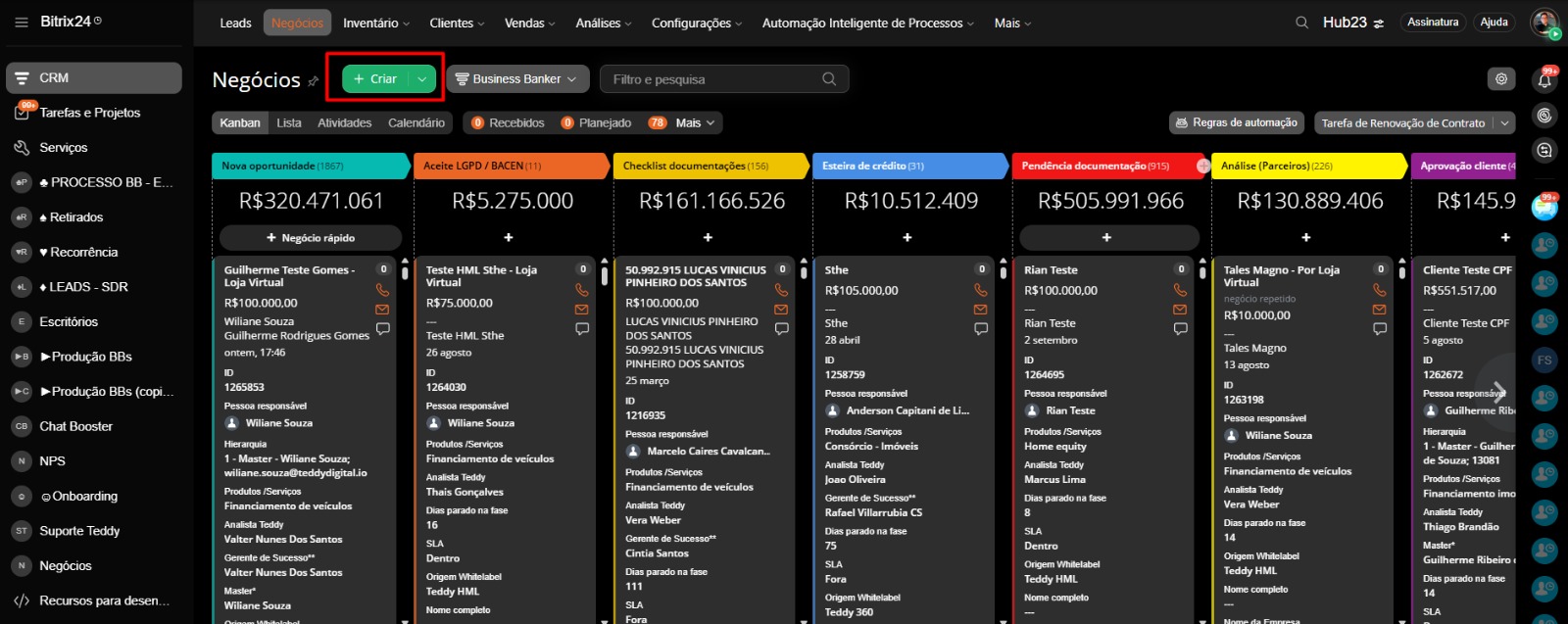
Task: Toggle the Recebidos counter filter
Action: tap(508, 123)
